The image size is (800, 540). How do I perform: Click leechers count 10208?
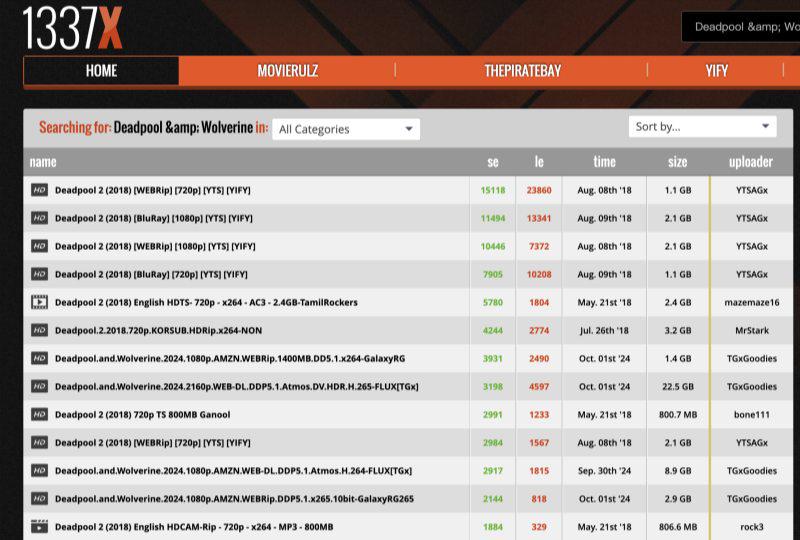pos(539,274)
